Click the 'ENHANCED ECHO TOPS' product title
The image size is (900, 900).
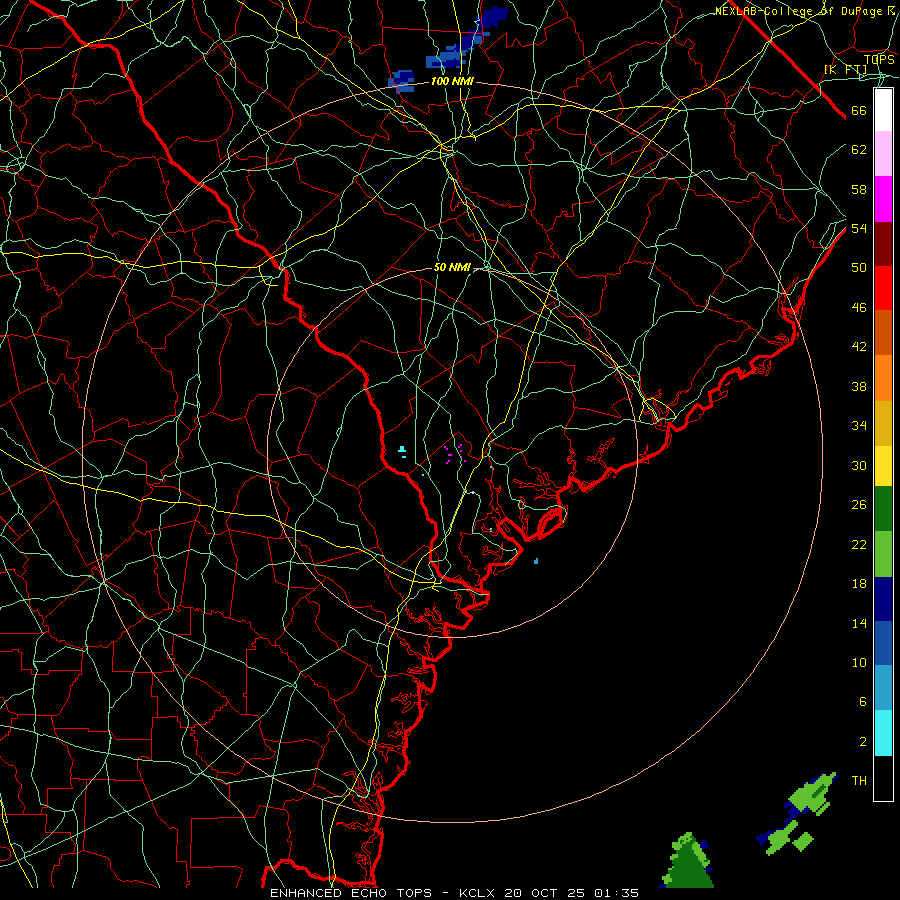(x=351, y=893)
